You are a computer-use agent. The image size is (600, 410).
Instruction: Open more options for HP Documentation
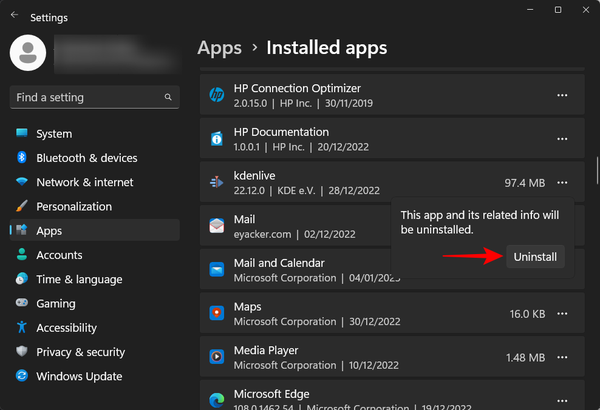point(562,139)
